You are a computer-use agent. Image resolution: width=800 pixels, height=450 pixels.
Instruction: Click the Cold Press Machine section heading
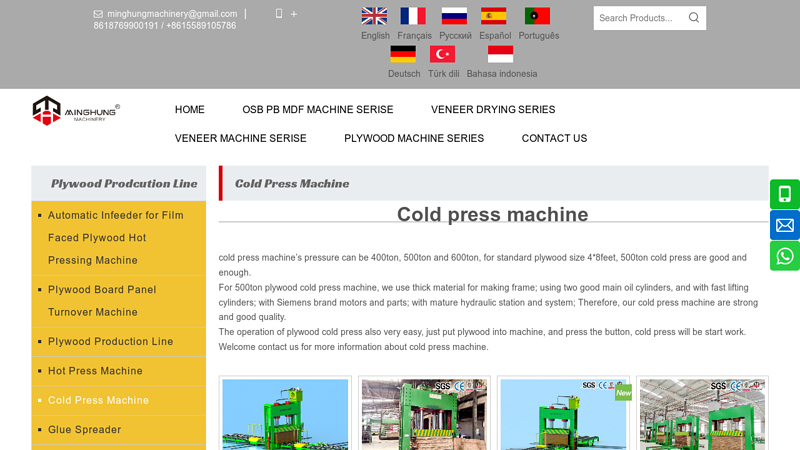292,184
